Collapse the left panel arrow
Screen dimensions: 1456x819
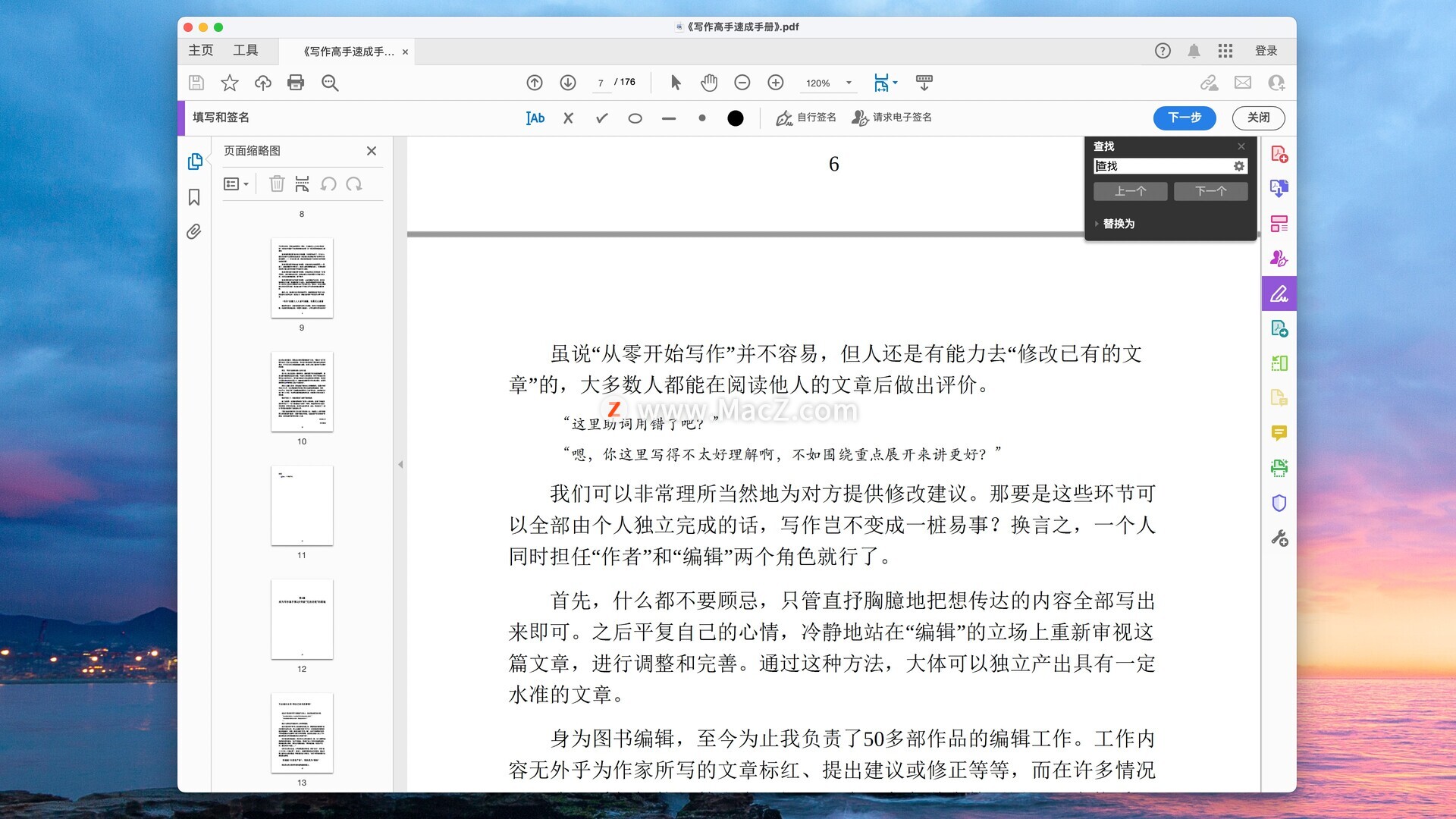click(400, 464)
